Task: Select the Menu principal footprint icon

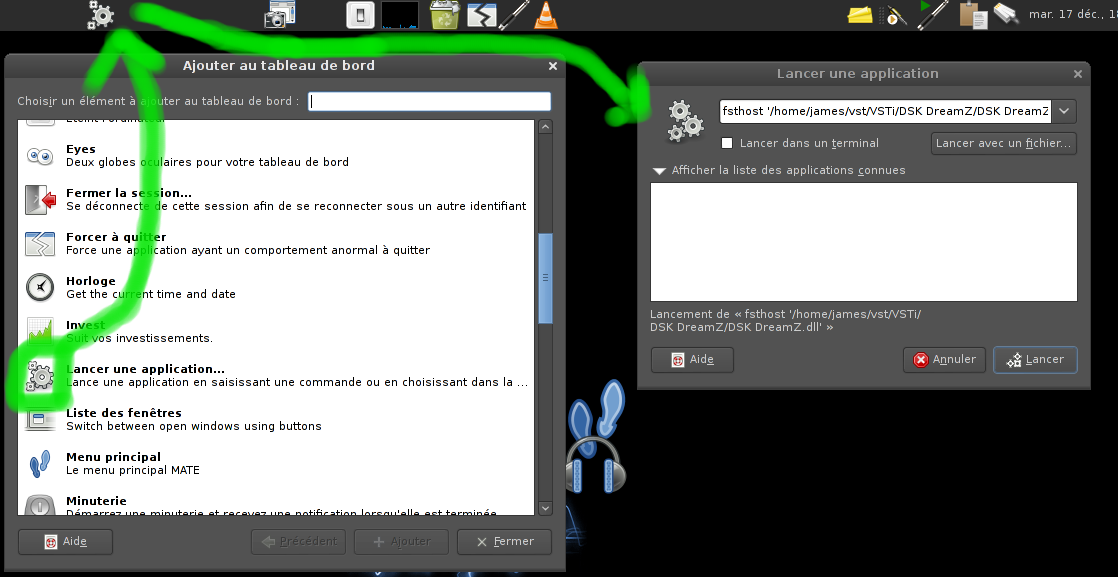Action: click(40, 464)
